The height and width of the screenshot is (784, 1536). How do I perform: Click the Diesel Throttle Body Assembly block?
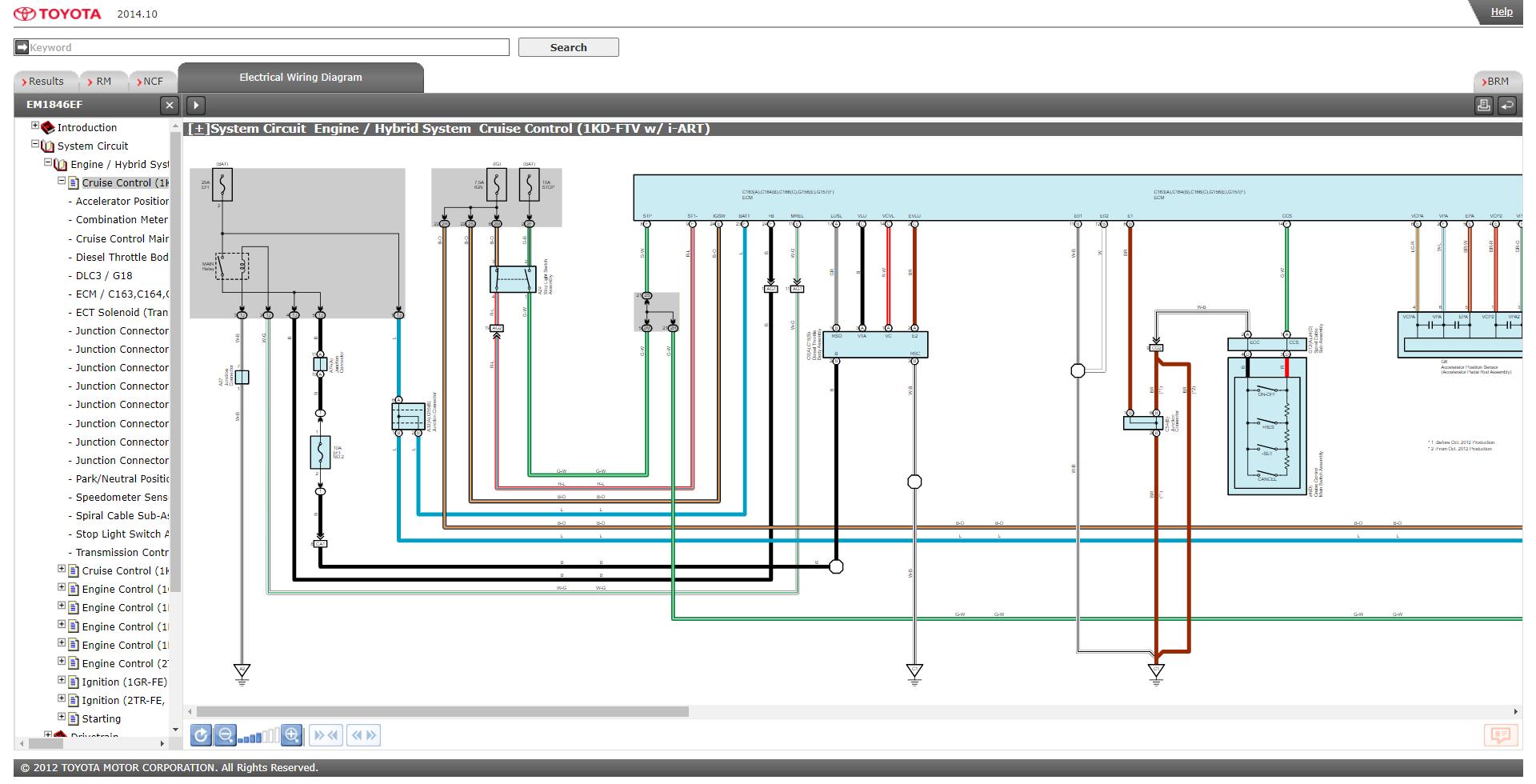tap(875, 344)
